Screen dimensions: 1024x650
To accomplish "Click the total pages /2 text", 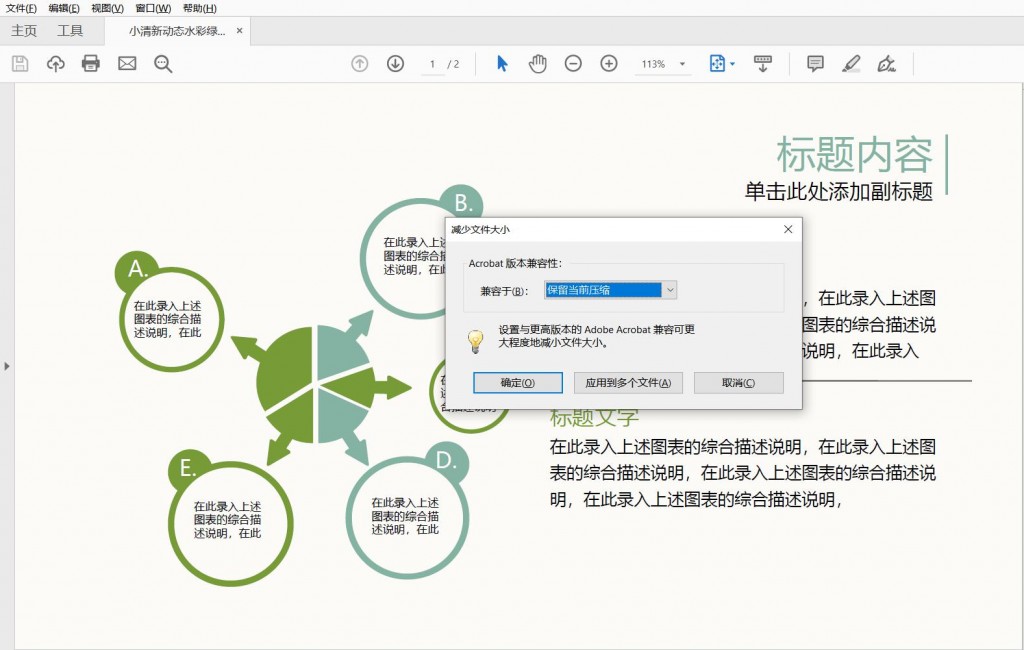I will (x=453, y=64).
